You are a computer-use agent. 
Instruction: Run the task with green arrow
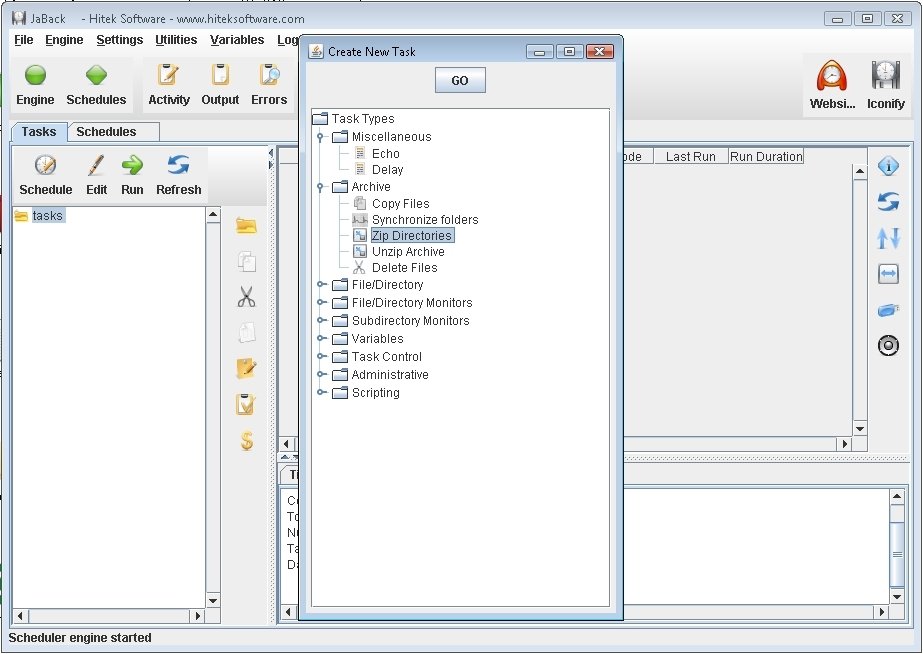pyautogui.click(x=132, y=165)
